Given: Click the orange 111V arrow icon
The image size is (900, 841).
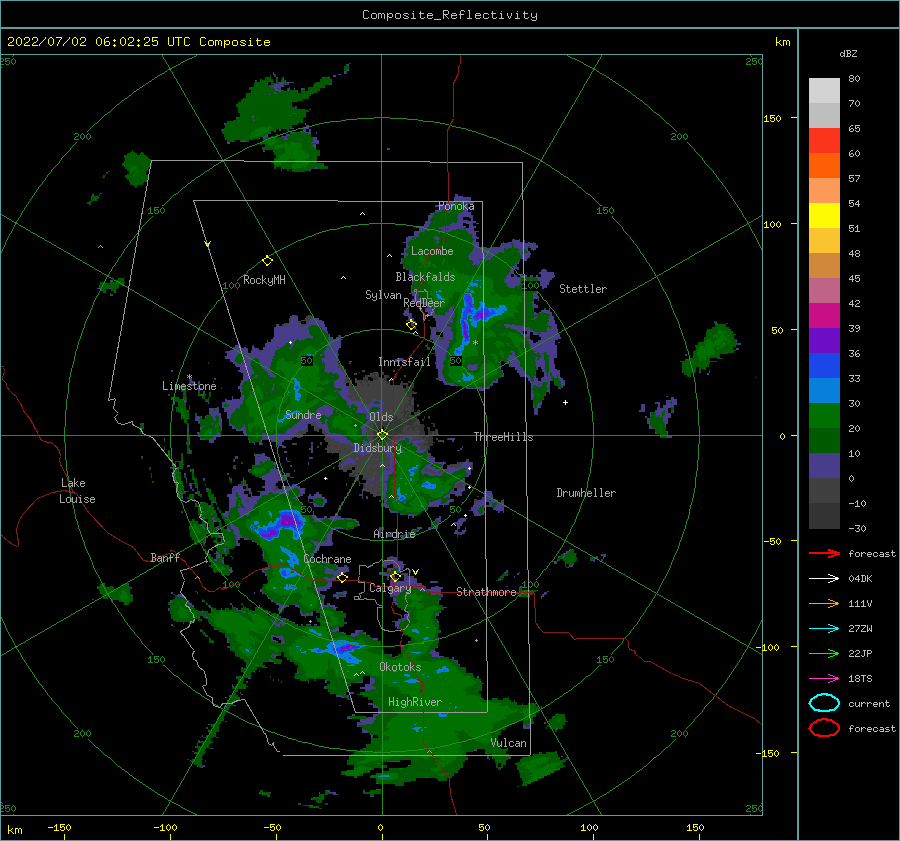Looking at the screenshot, I should coord(824,603).
